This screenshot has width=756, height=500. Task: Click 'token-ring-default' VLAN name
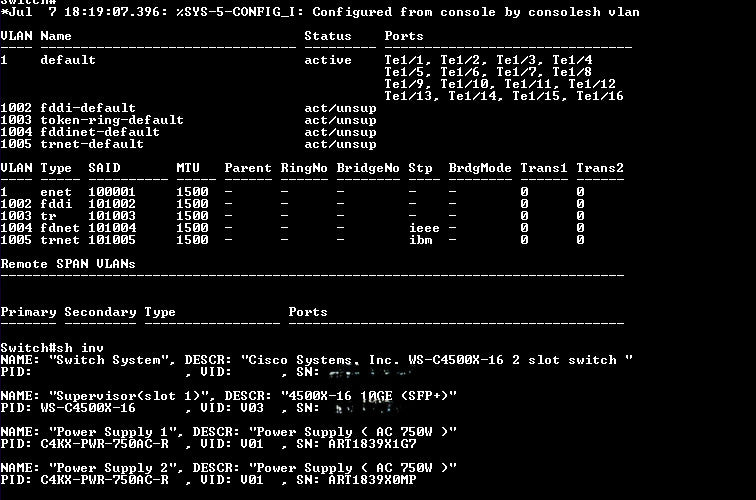112,120
